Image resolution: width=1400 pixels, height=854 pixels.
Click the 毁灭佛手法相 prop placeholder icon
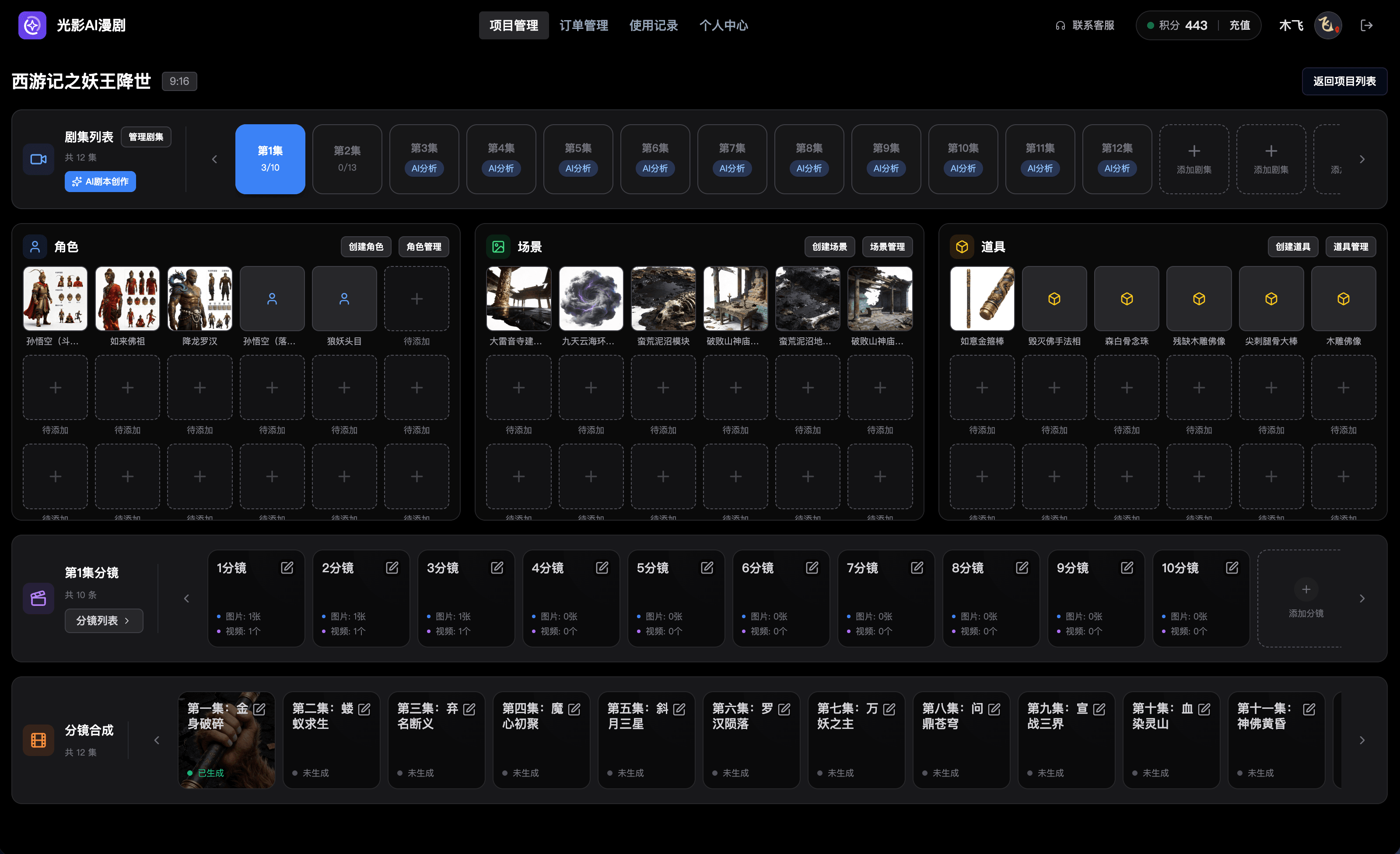click(1054, 299)
